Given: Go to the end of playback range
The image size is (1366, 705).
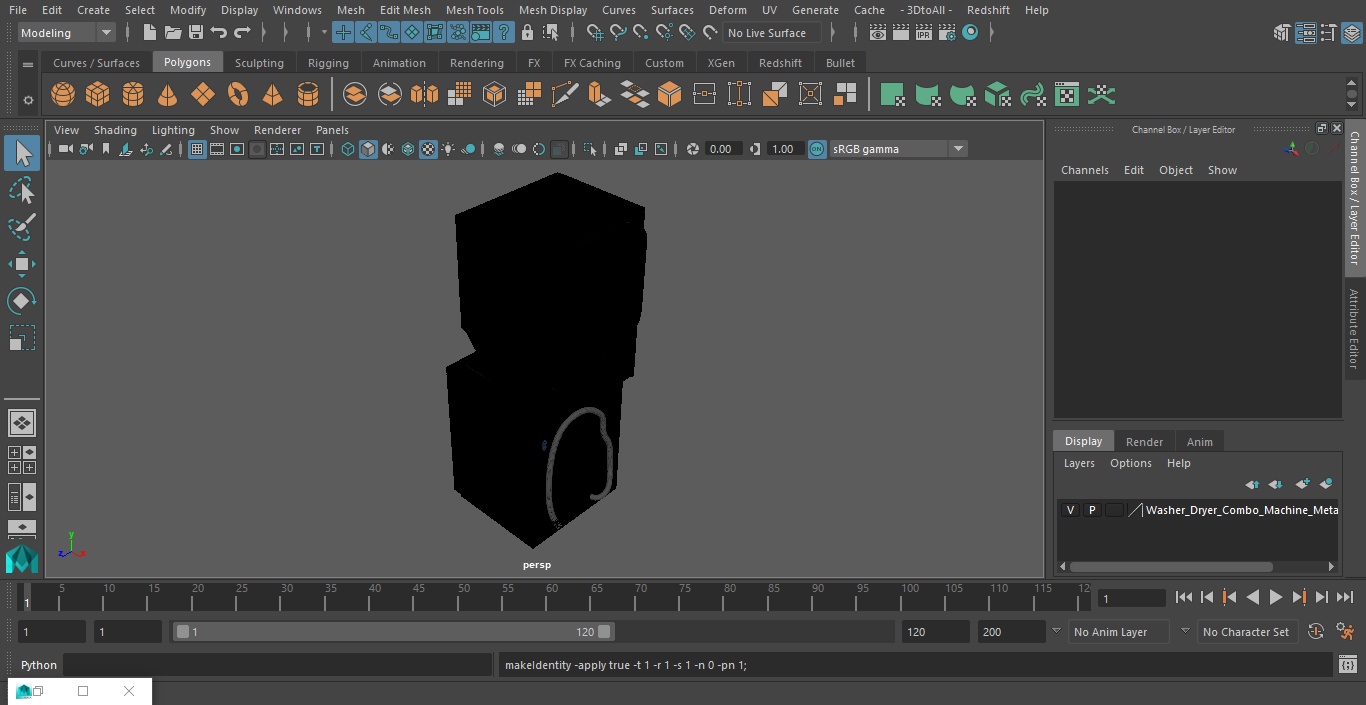Looking at the screenshot, I should 1345,597.
